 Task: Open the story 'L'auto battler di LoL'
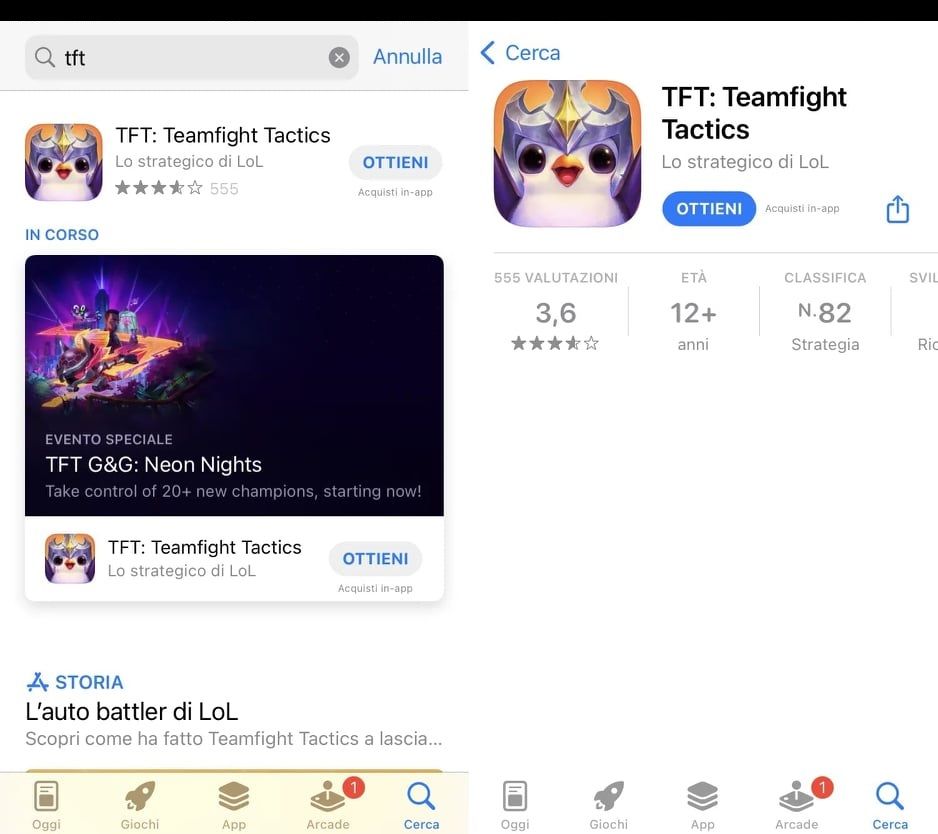point(132,711)
